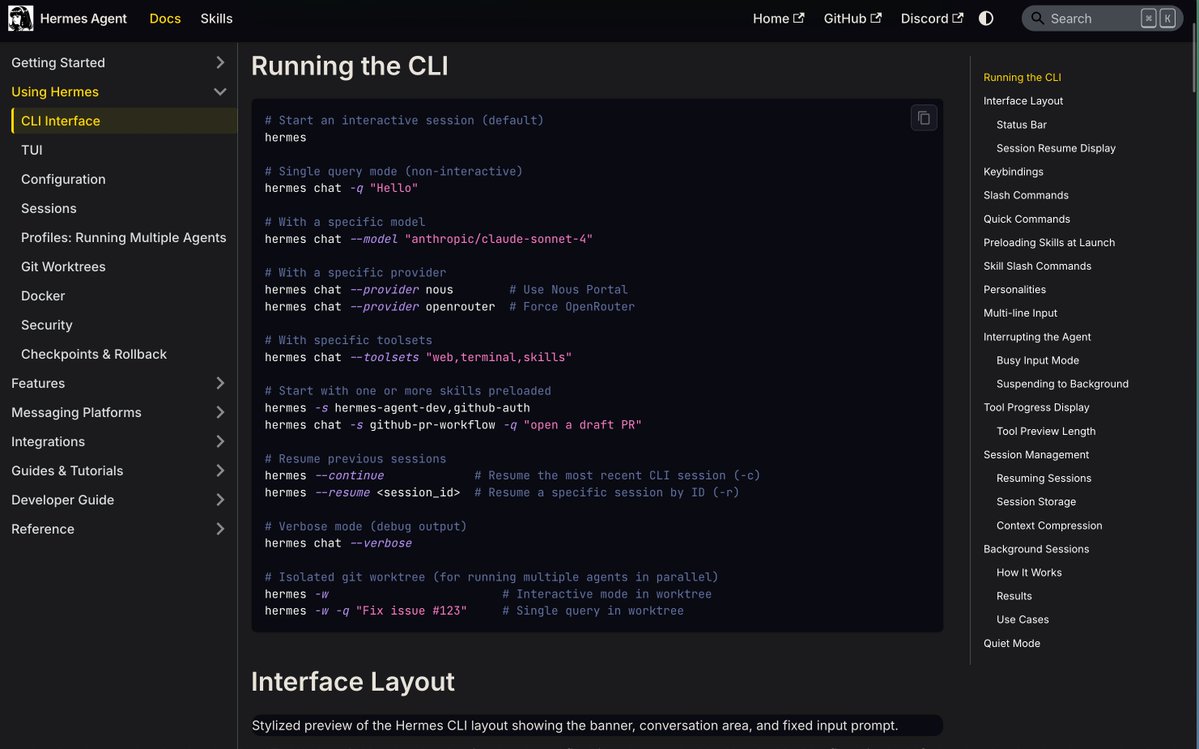Jump to Slash Commands section
The image size is (1199, 749).
pyautogui.click(x=1026, y=195)
